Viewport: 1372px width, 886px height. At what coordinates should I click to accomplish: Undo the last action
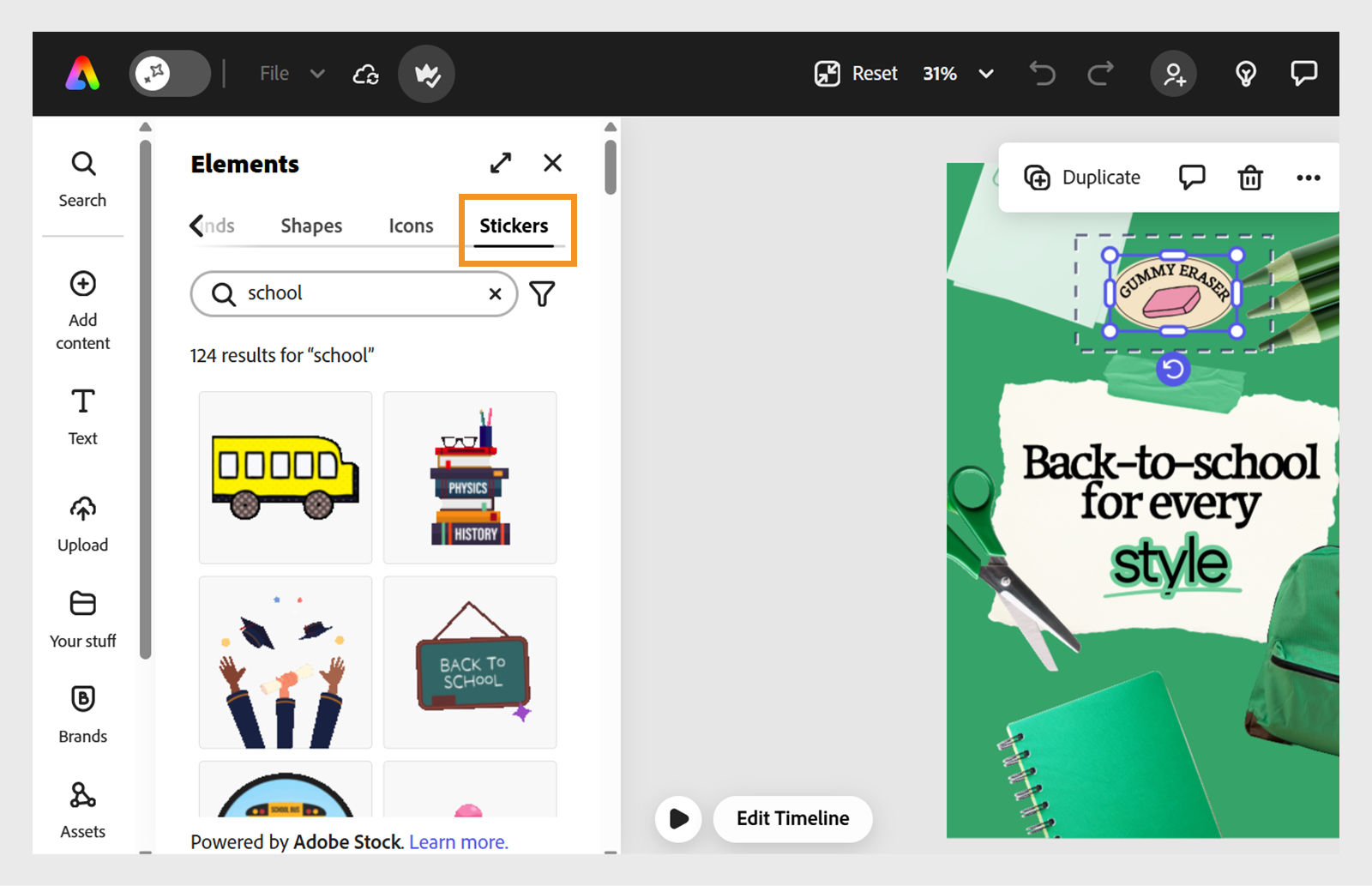point(1042,74)
